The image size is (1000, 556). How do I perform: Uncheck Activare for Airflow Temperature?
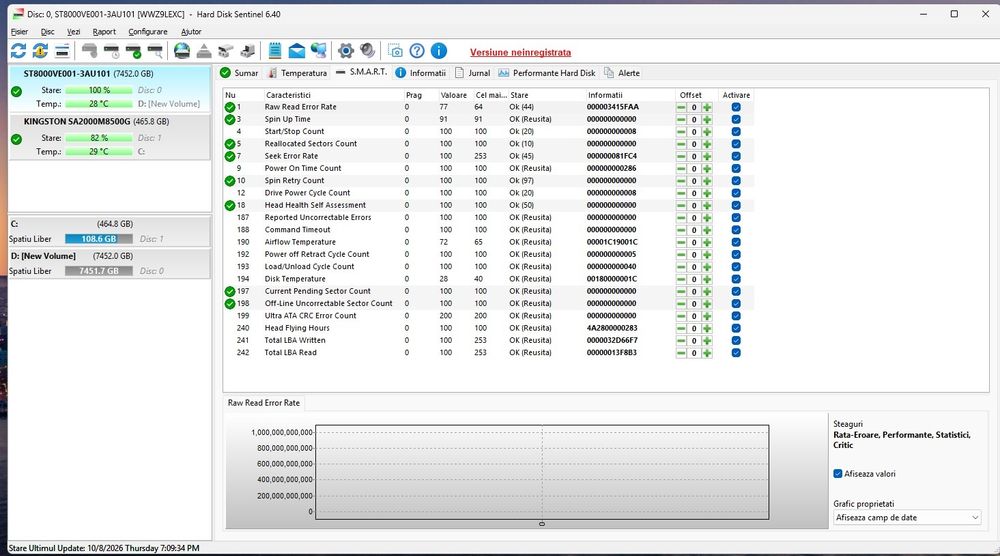coord(736,242)
